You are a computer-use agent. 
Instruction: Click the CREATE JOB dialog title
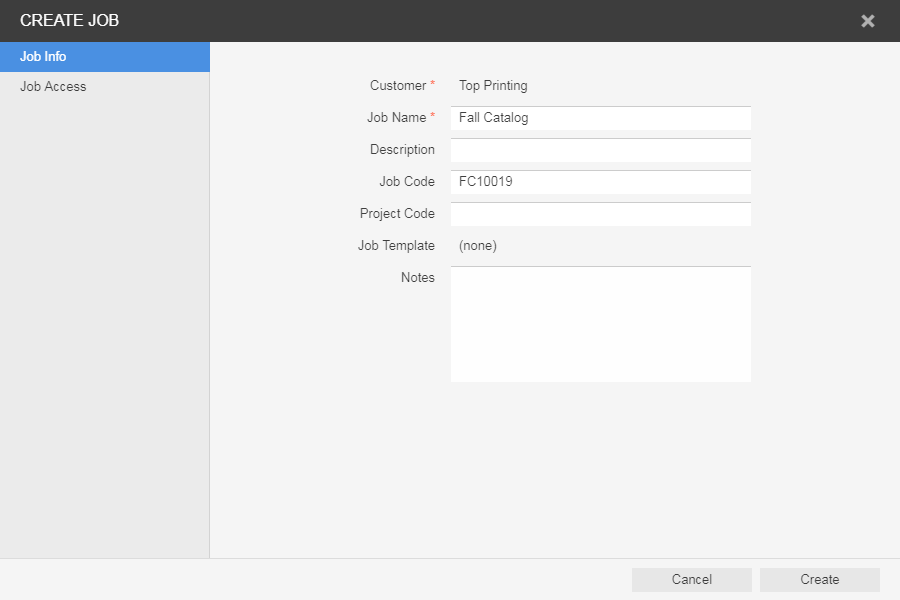click(69, 21)
